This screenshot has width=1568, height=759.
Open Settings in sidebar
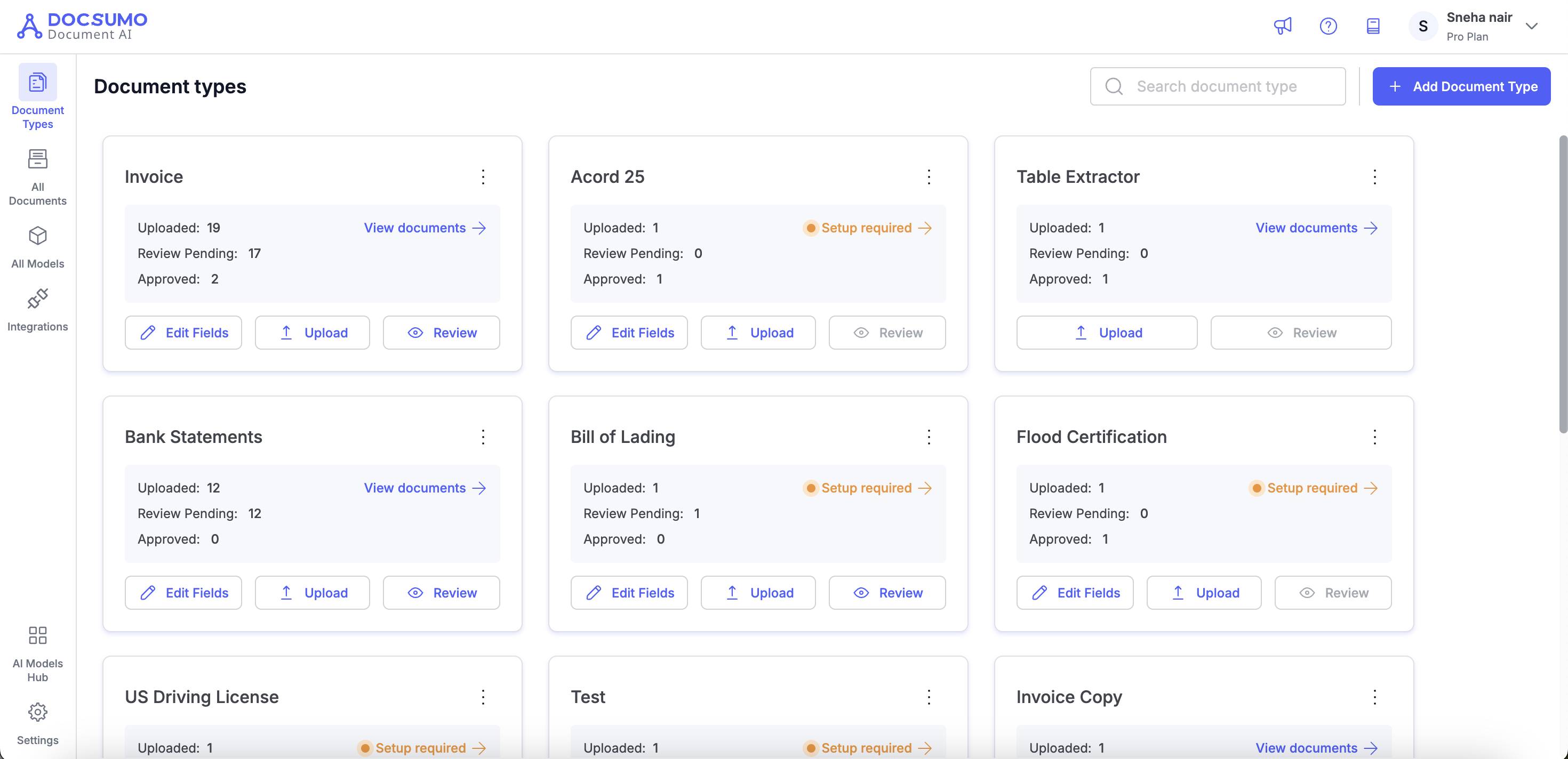coord(38,724)
